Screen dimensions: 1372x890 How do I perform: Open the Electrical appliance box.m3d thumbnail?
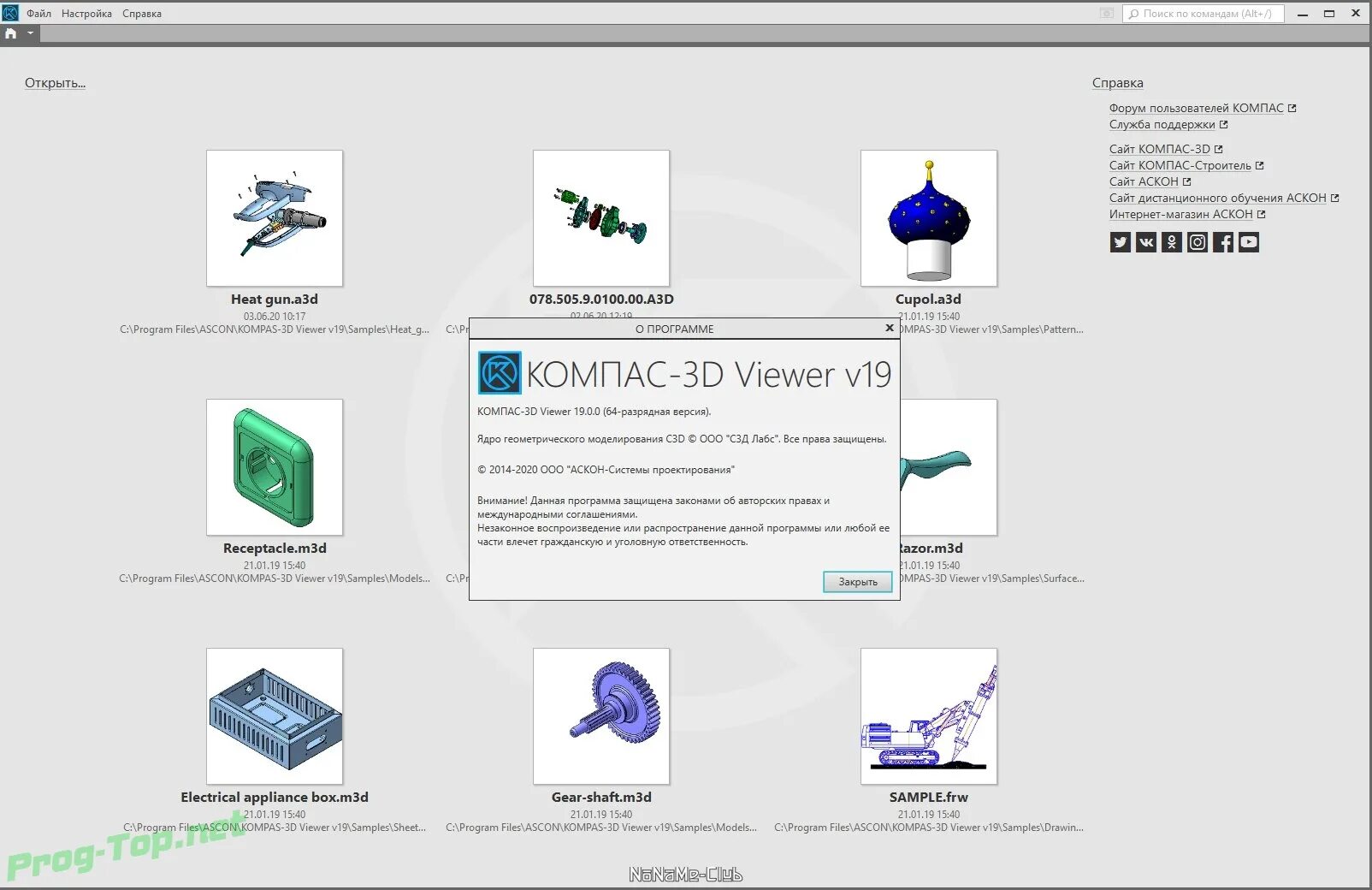(275, 716)
